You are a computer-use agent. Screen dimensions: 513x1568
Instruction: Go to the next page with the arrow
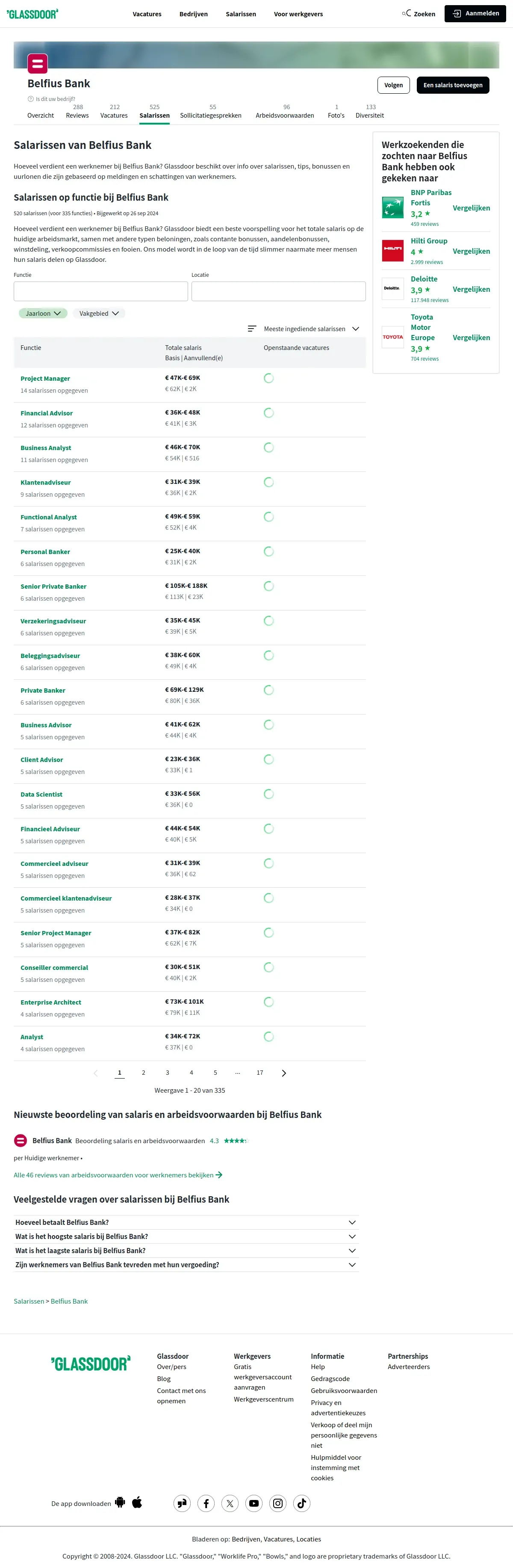tap(283, 1073)
